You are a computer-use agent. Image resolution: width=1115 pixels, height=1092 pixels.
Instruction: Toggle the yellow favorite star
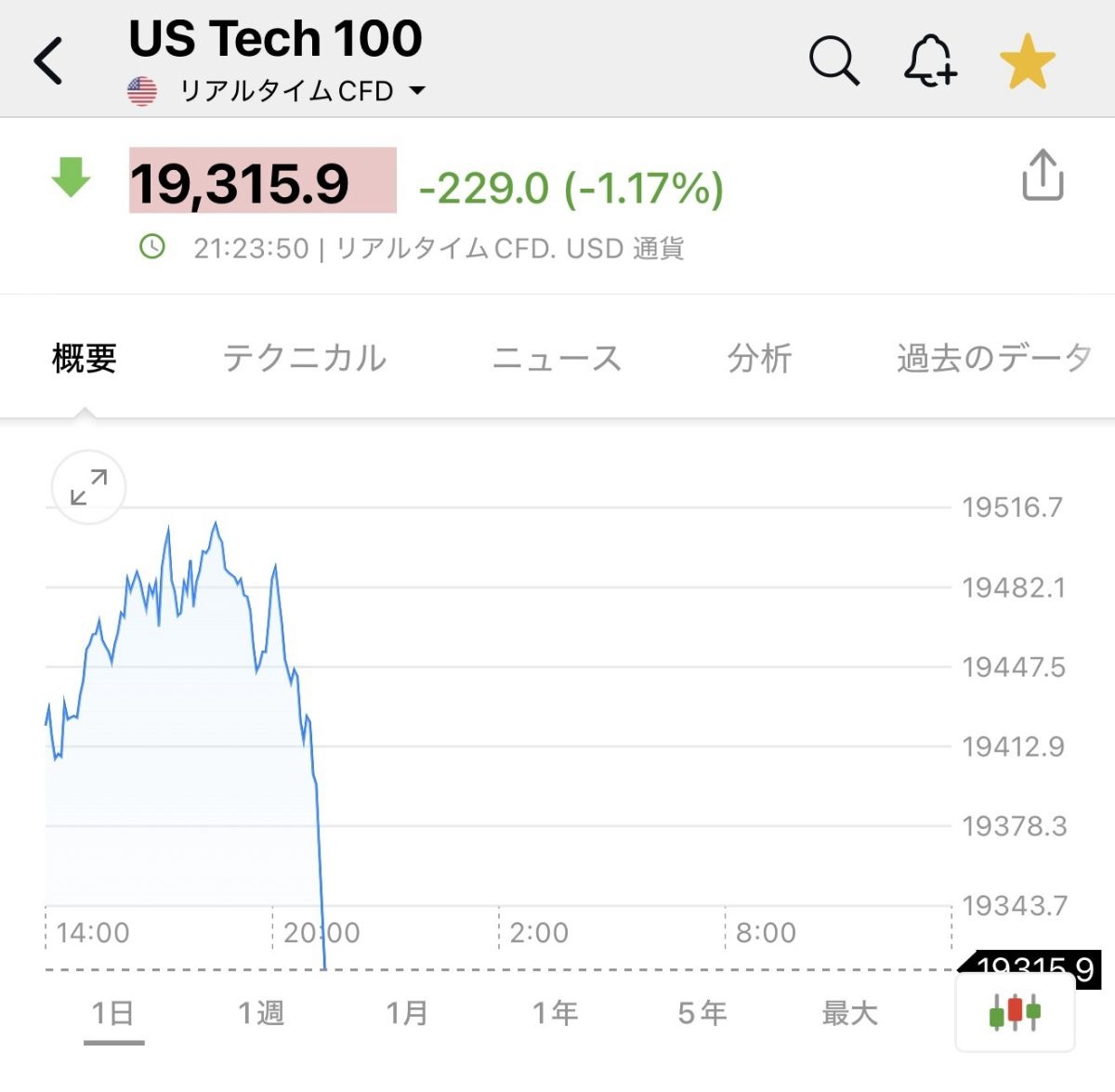pos(1028,61)
